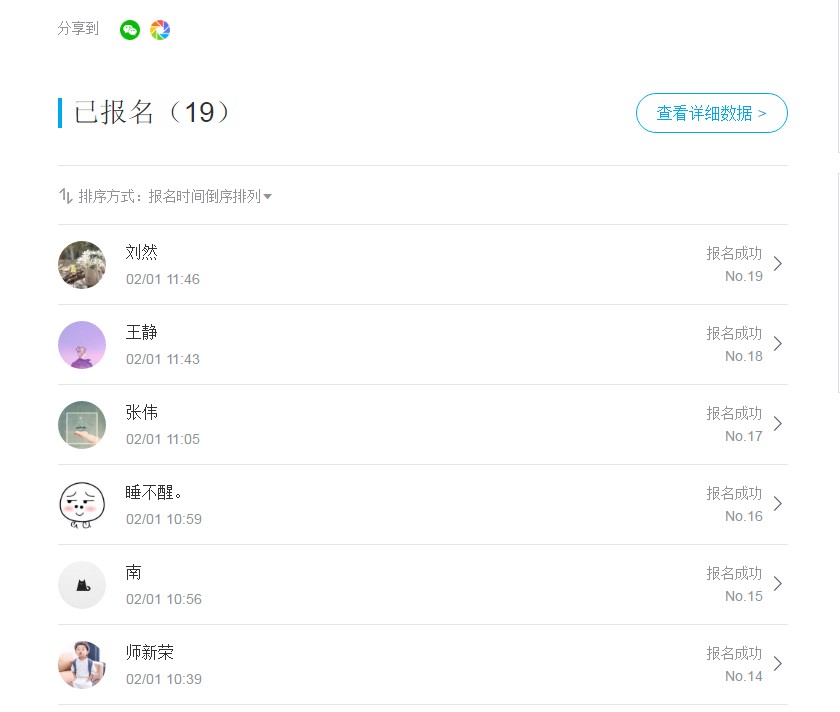Click 王静's purple avatar
Screen dimensions: 840x712
[82, 344]
